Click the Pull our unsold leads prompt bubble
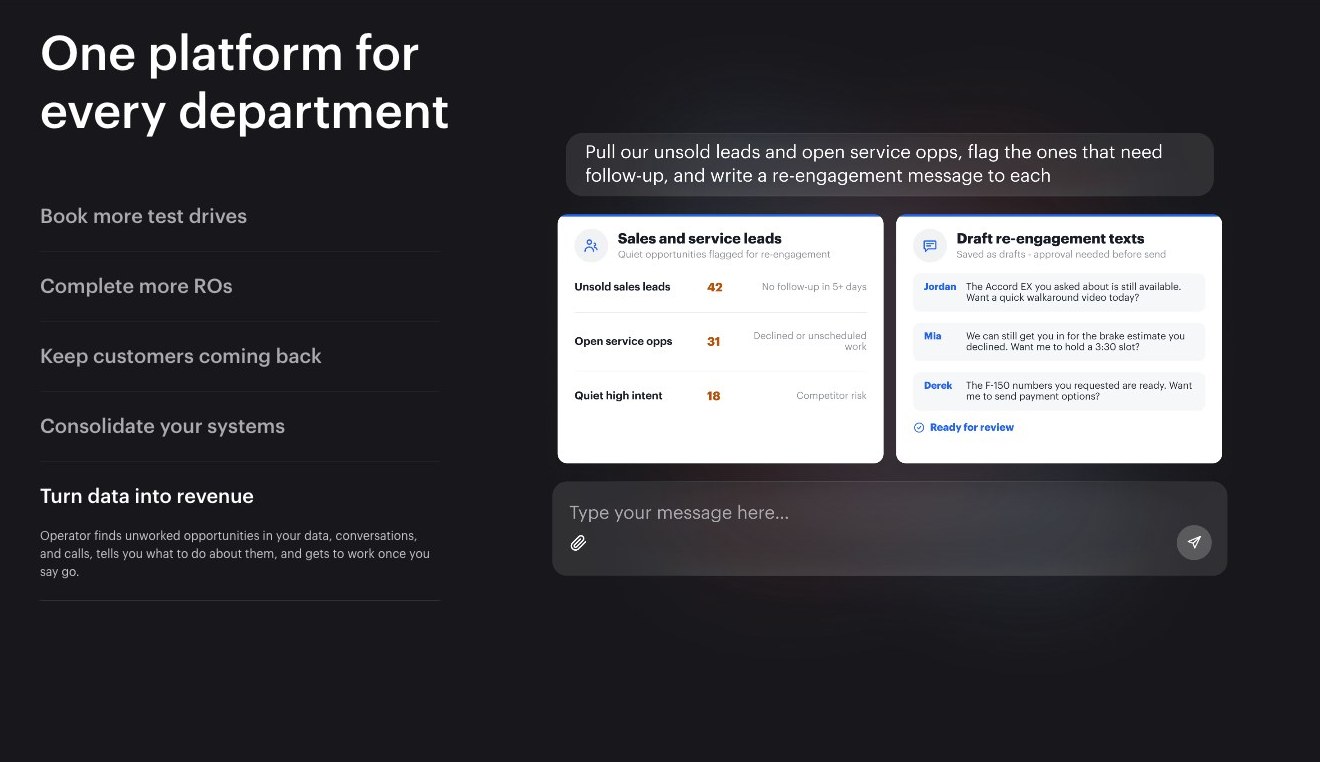The width and height of the screenshot is (1320, 762). pos(889,164)
